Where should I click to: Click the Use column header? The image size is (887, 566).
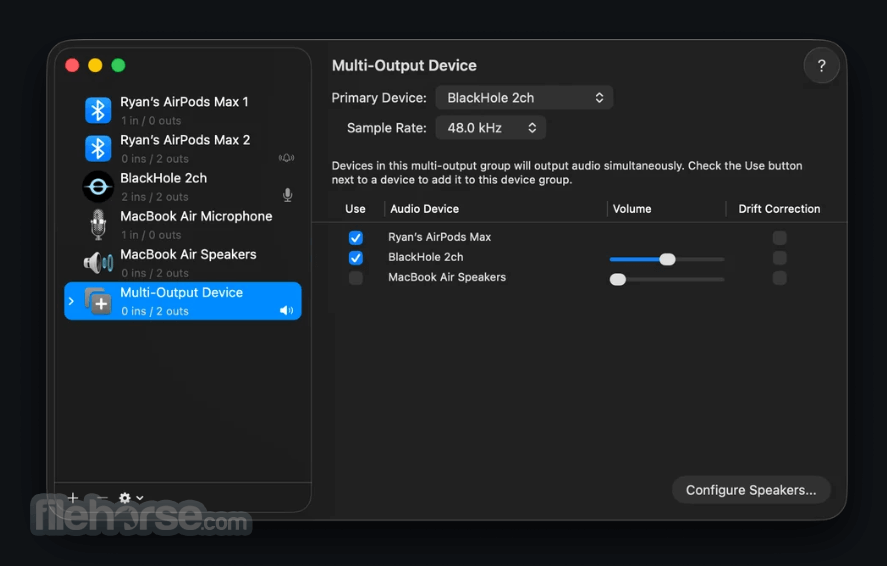click(x=355, y=209)
